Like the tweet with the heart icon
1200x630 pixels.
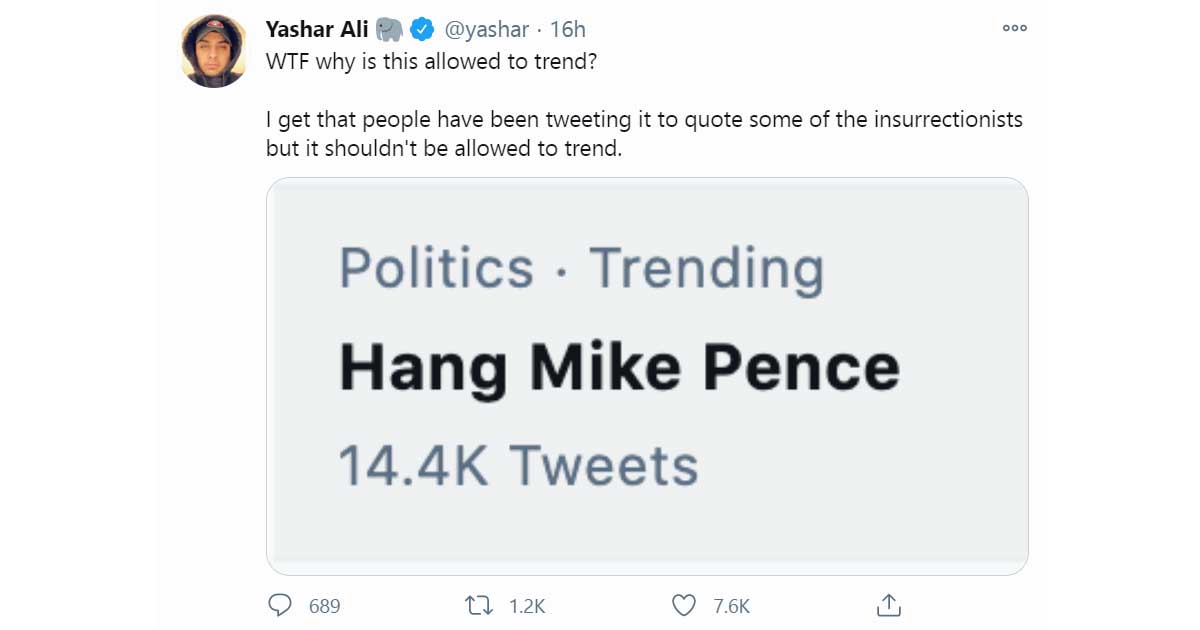tap(684, 605)
